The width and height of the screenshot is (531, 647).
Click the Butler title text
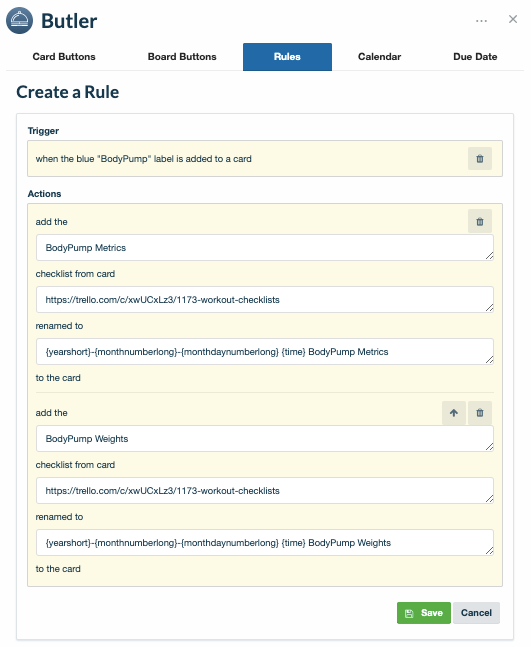pos(69,21)
